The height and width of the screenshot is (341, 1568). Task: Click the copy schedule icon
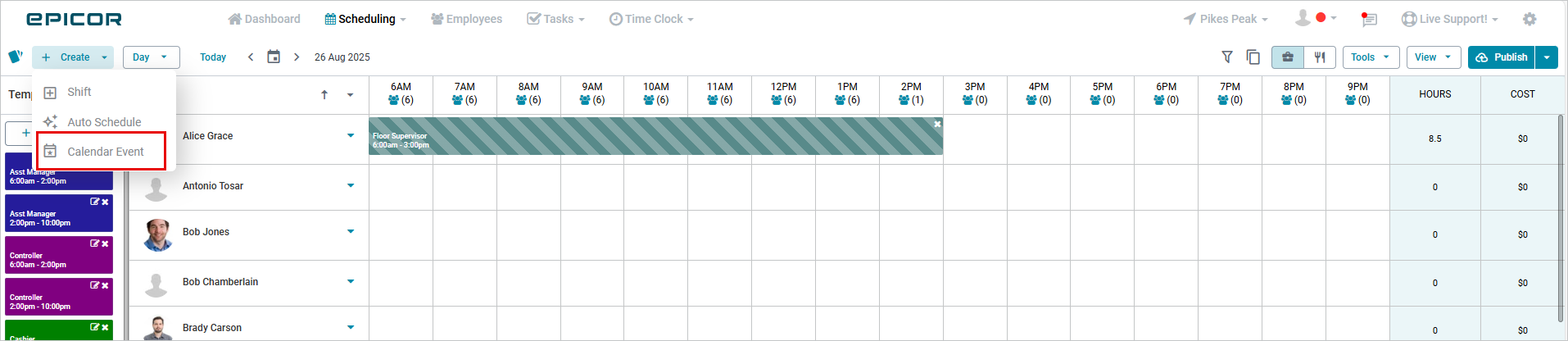[1253, 57]
